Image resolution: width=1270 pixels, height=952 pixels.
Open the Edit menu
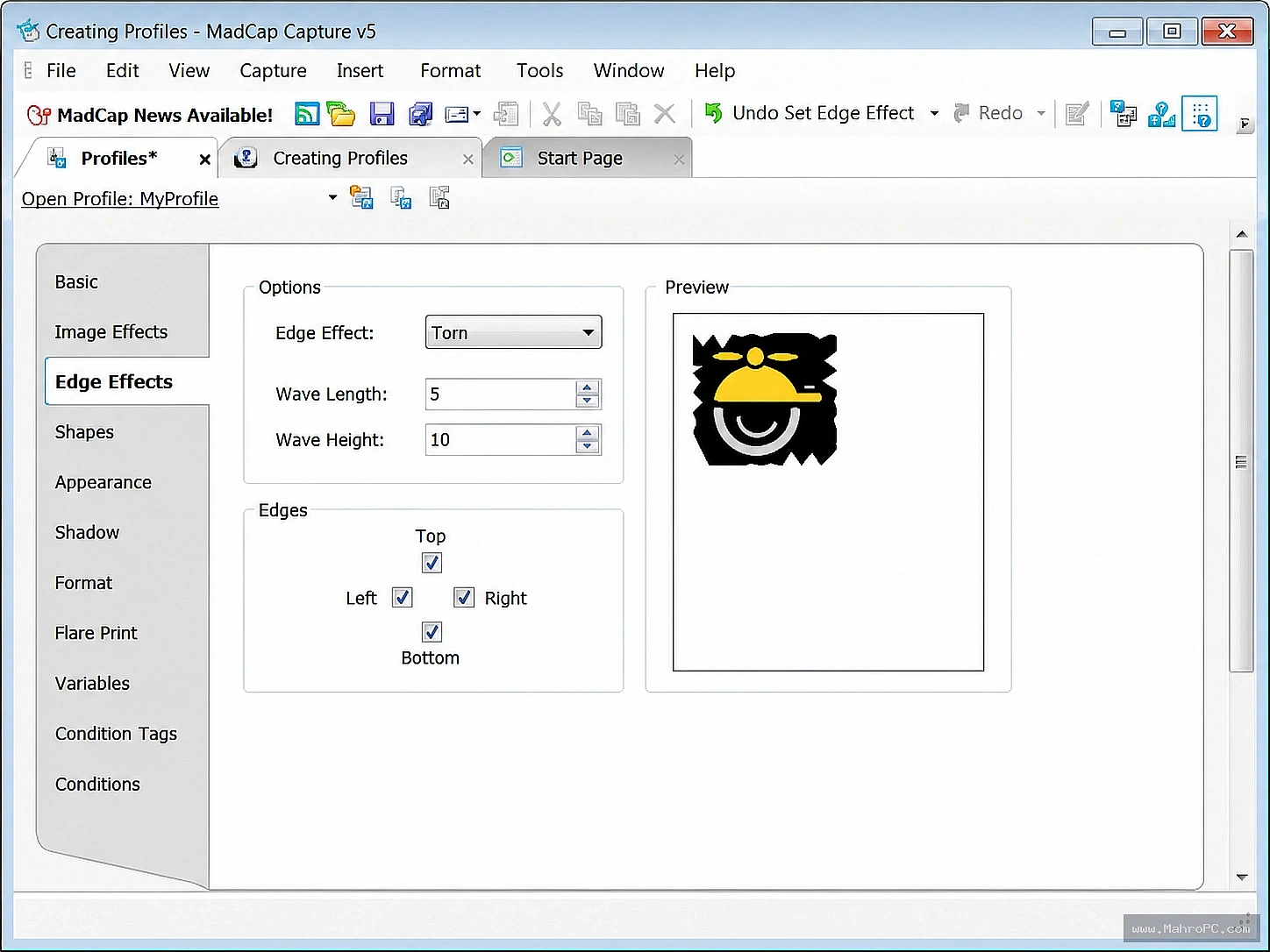tap(122, 71)
